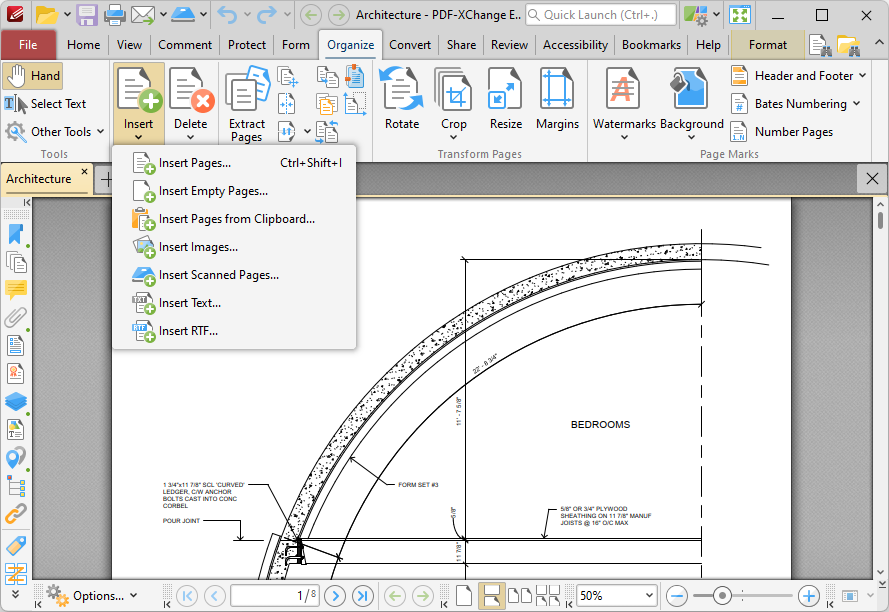
Task: Open the Thumbnails pane from the sidebar
Action: point(16,263)
